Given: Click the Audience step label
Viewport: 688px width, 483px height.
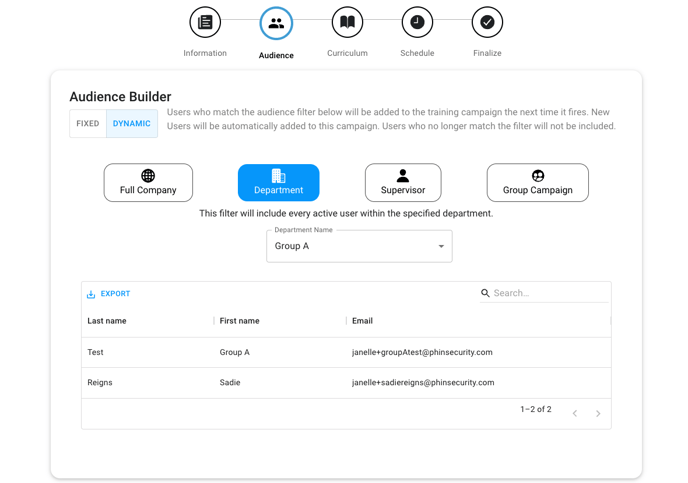Looking at the screenshot, I should 276,55.
